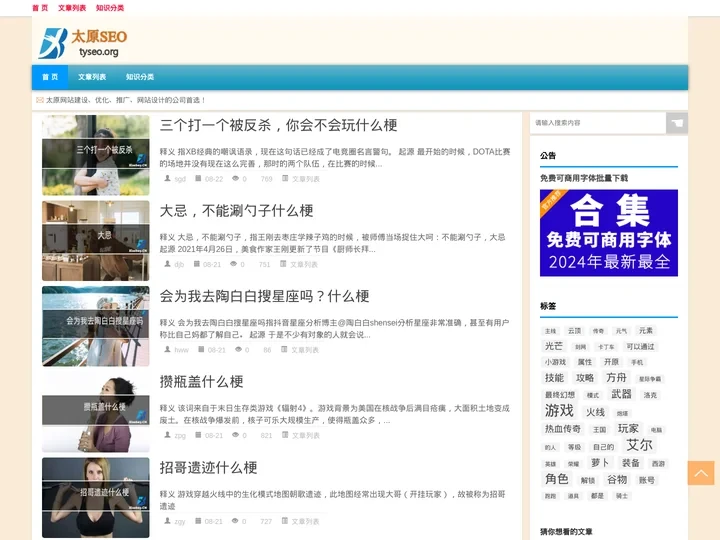Click the category icon in the 陶白白 post
The width and height of the screenshot is (720, 540).
[284, 349]
